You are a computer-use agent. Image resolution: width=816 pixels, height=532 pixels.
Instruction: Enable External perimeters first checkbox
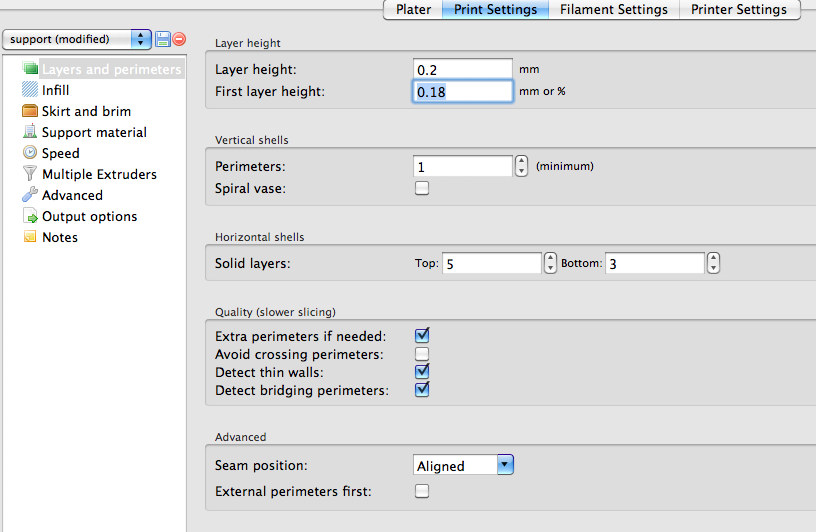coord(422,491)
